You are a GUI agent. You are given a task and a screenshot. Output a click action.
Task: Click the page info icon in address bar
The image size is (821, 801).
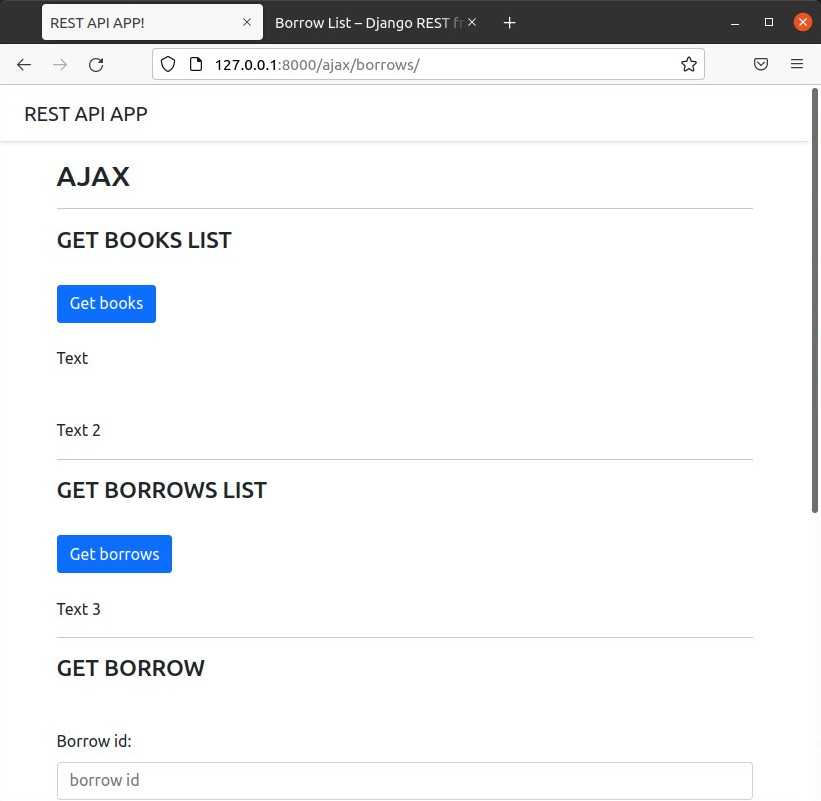click(195, 64)
